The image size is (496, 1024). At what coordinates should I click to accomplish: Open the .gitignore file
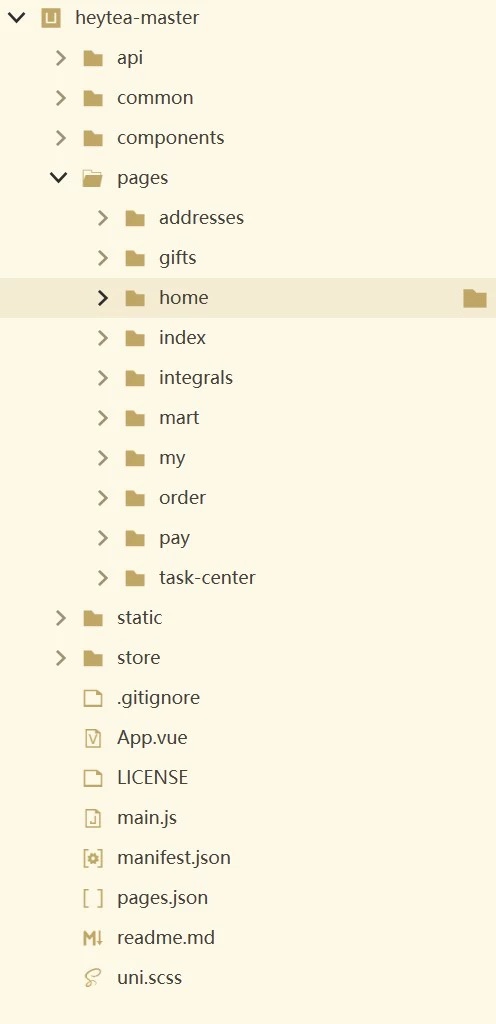pyautogui.click(x=159, y=698)
